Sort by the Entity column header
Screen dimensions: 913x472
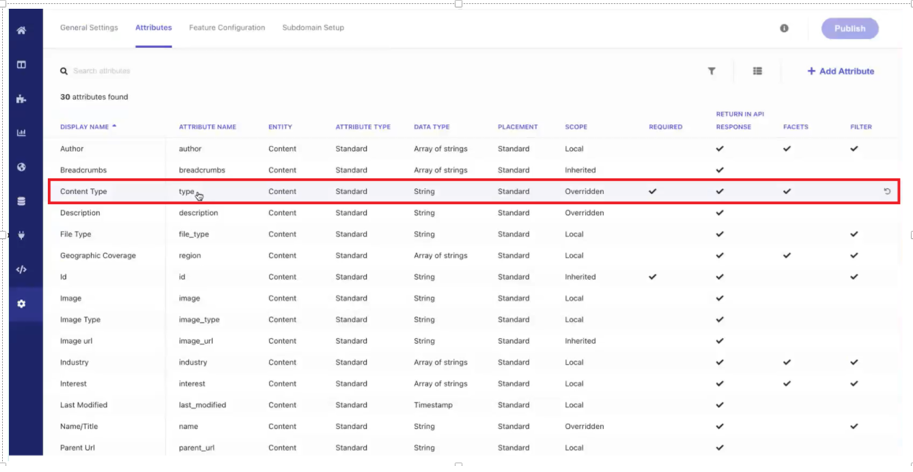(x=280, y=127)
